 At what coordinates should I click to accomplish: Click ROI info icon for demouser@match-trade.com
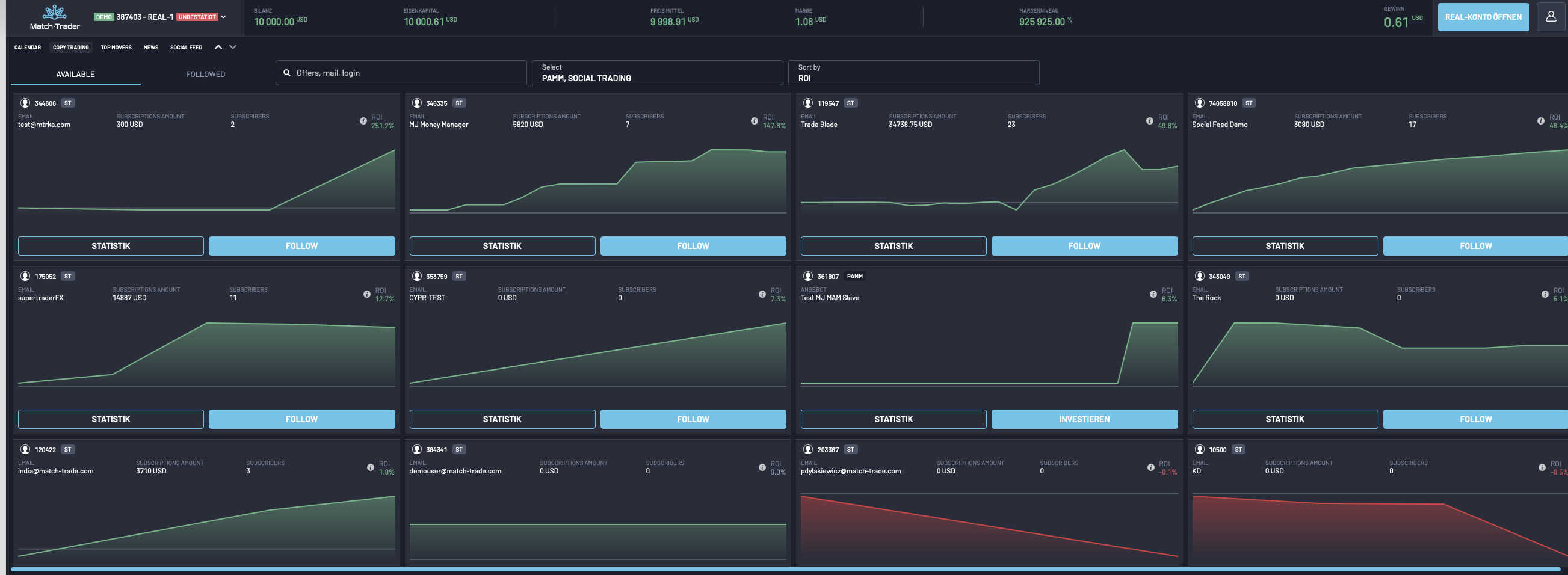[x=762, y=467]
